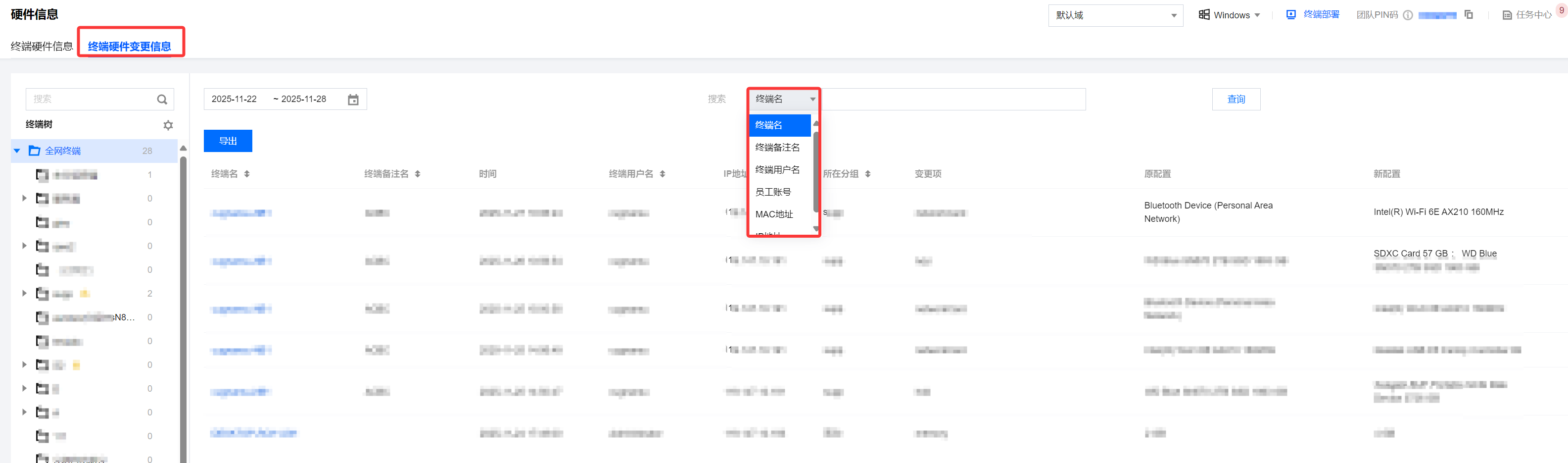Click the 硬件信息 page title
Viewport: 1568px width, 463px height.
[x=34, y=14]
